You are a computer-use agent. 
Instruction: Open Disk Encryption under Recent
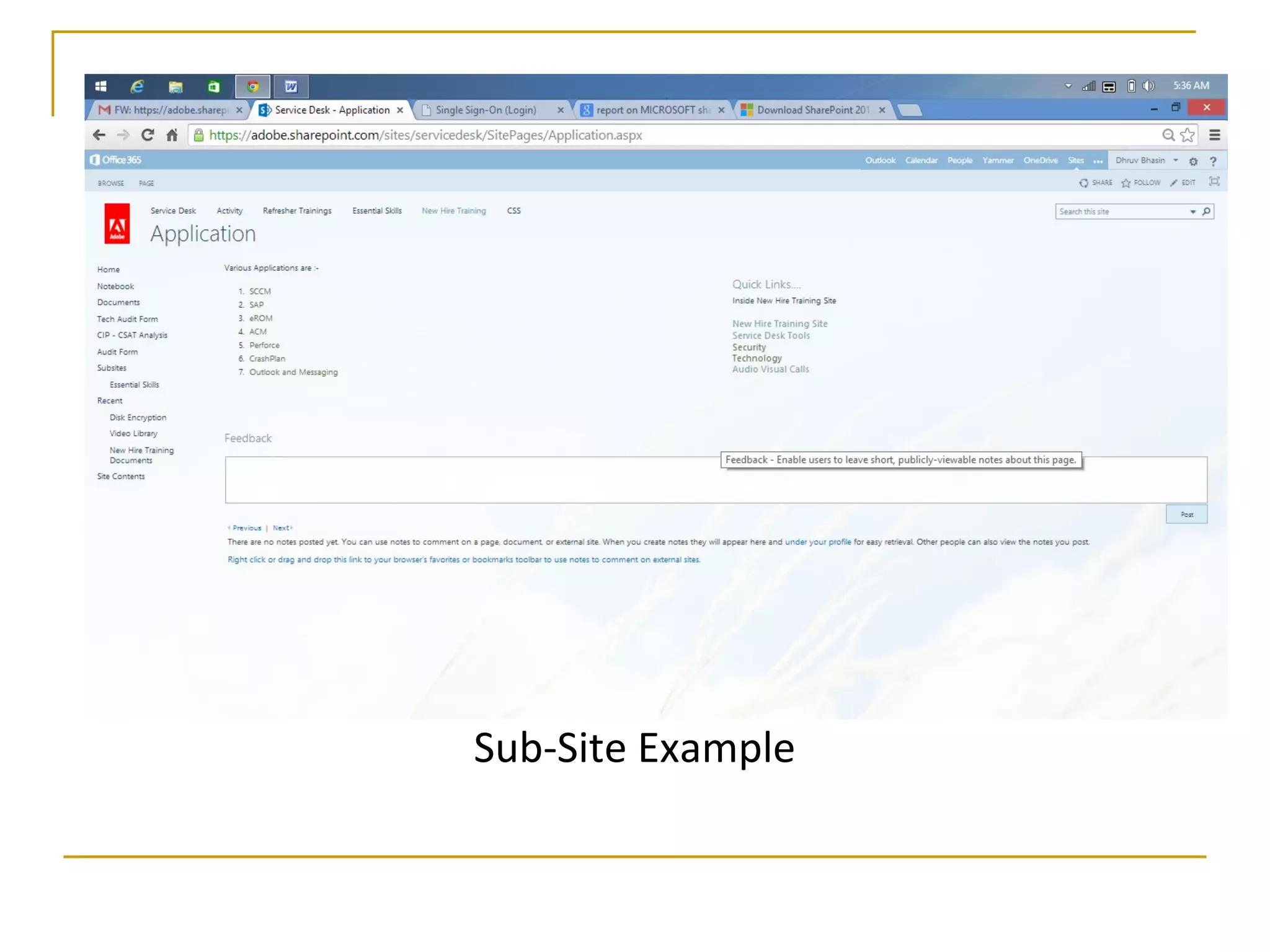click(138, 418)
